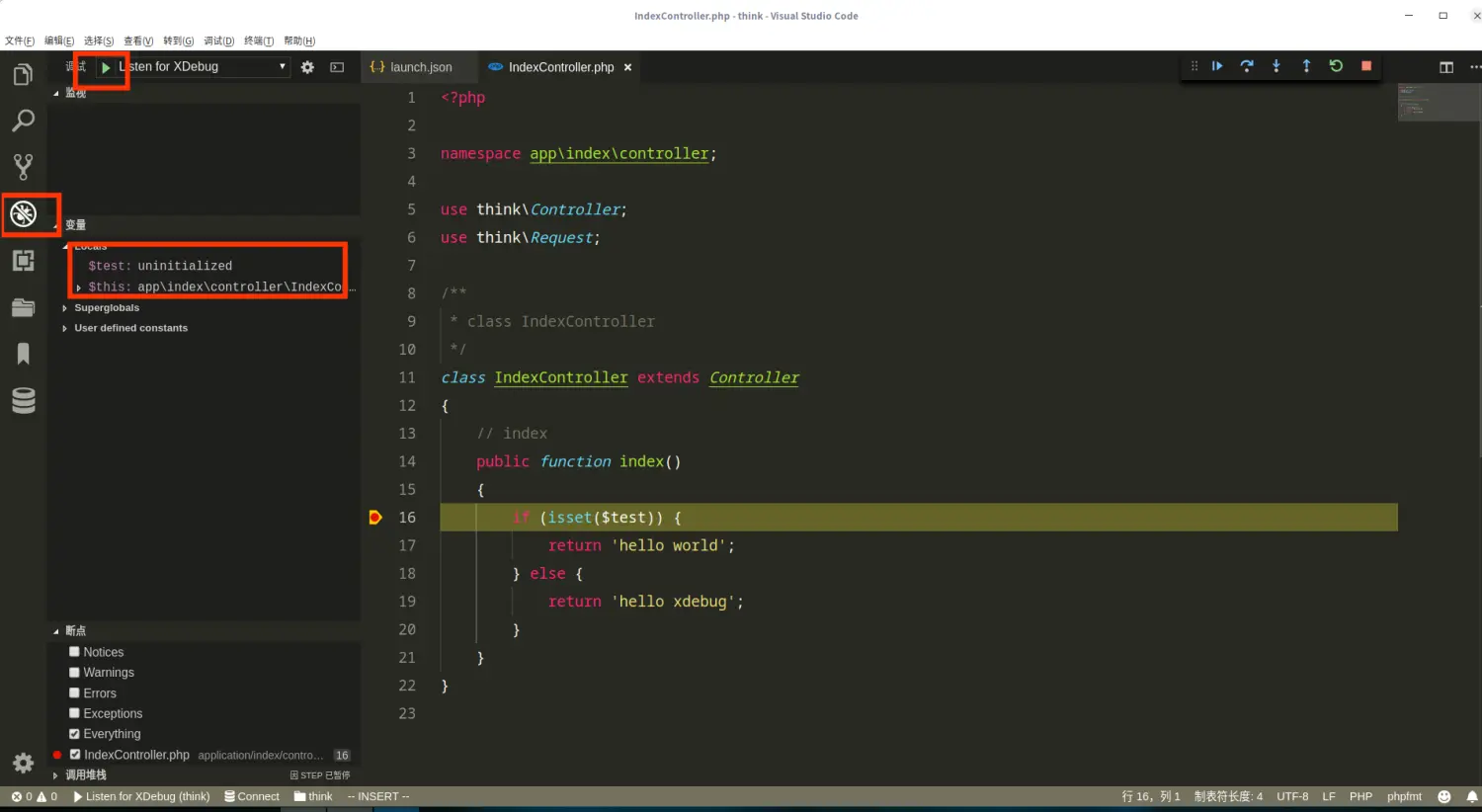Click the think folder status item

click(x=313, y=796)
